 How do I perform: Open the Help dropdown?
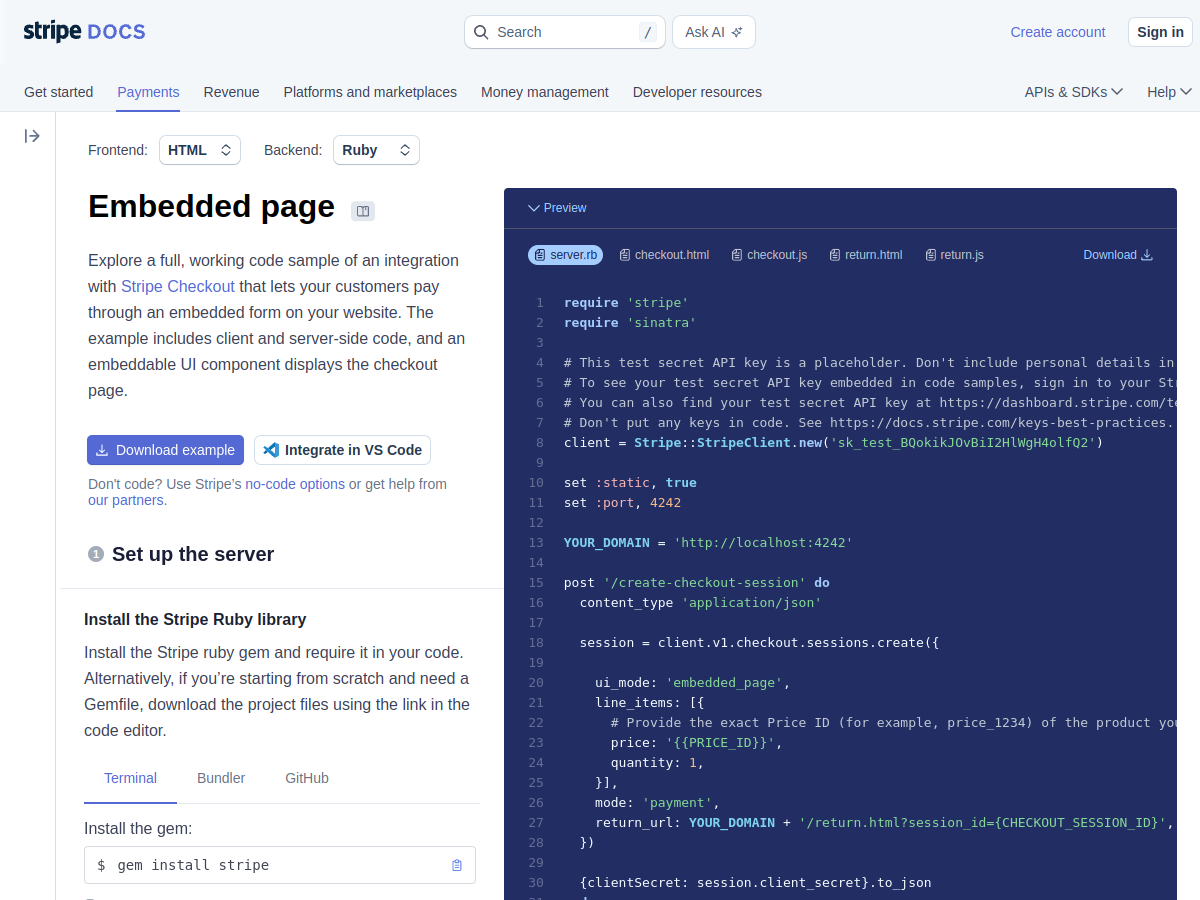coord(1168,91)
